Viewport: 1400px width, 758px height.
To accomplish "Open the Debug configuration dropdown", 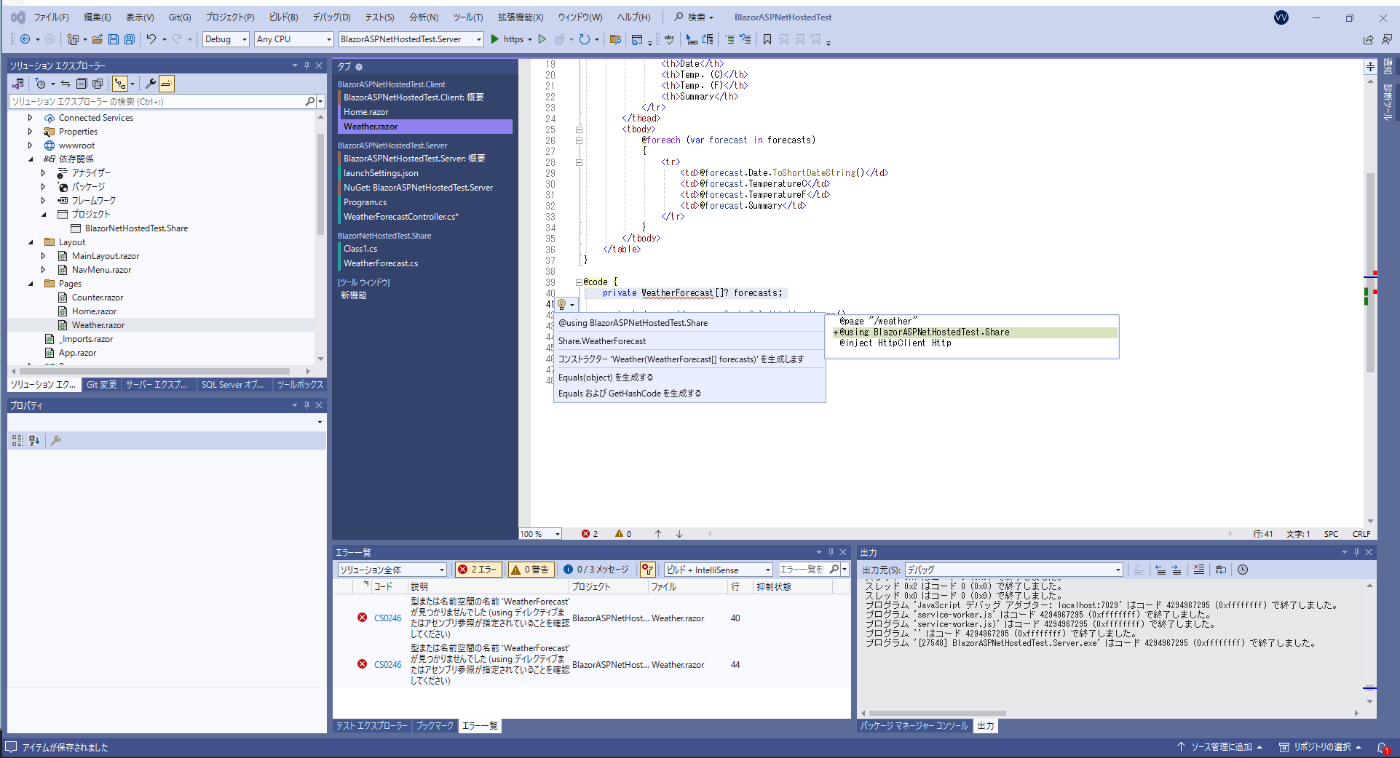I will click(226, 39).
